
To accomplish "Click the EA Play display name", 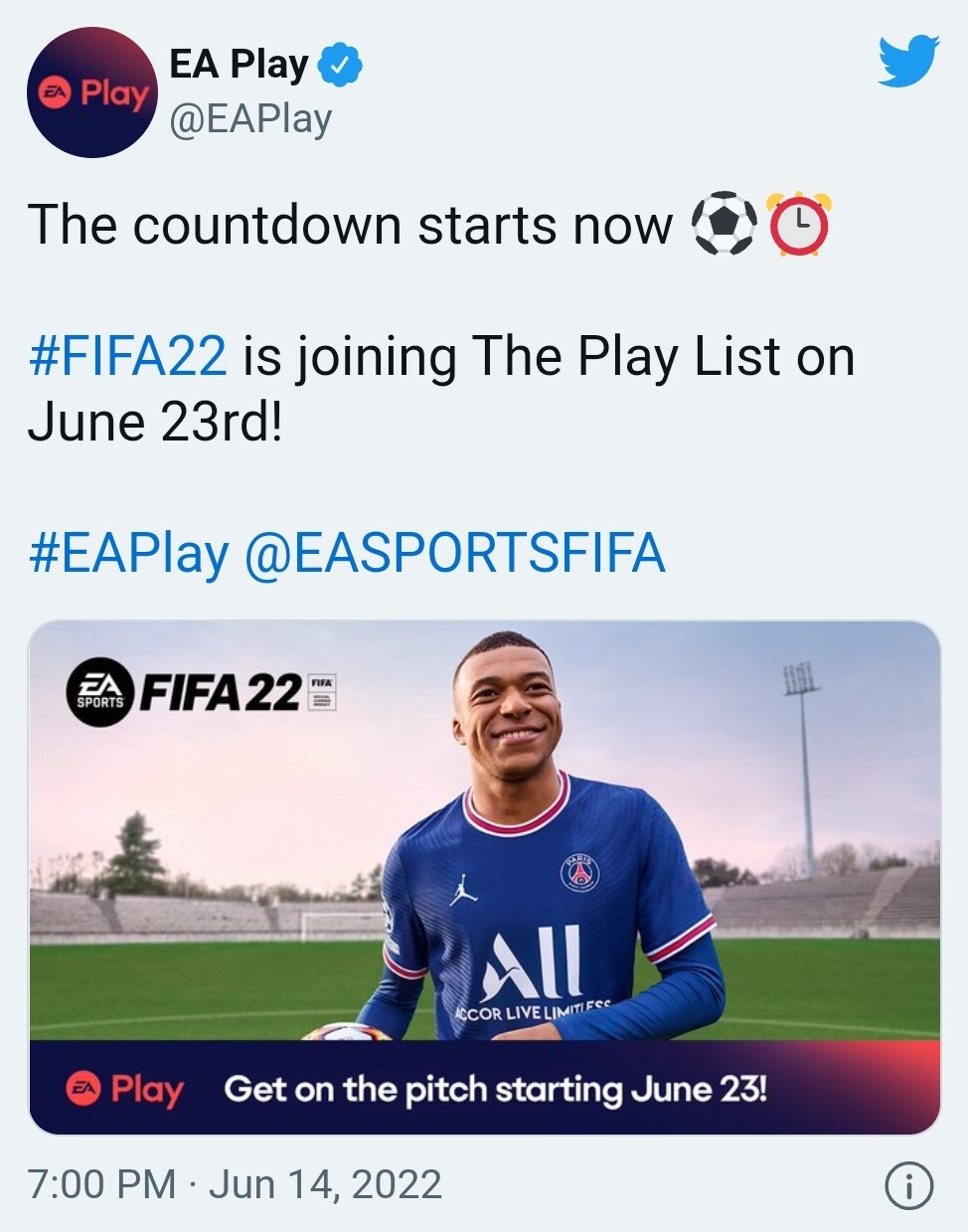I will [x=239, y=65].
